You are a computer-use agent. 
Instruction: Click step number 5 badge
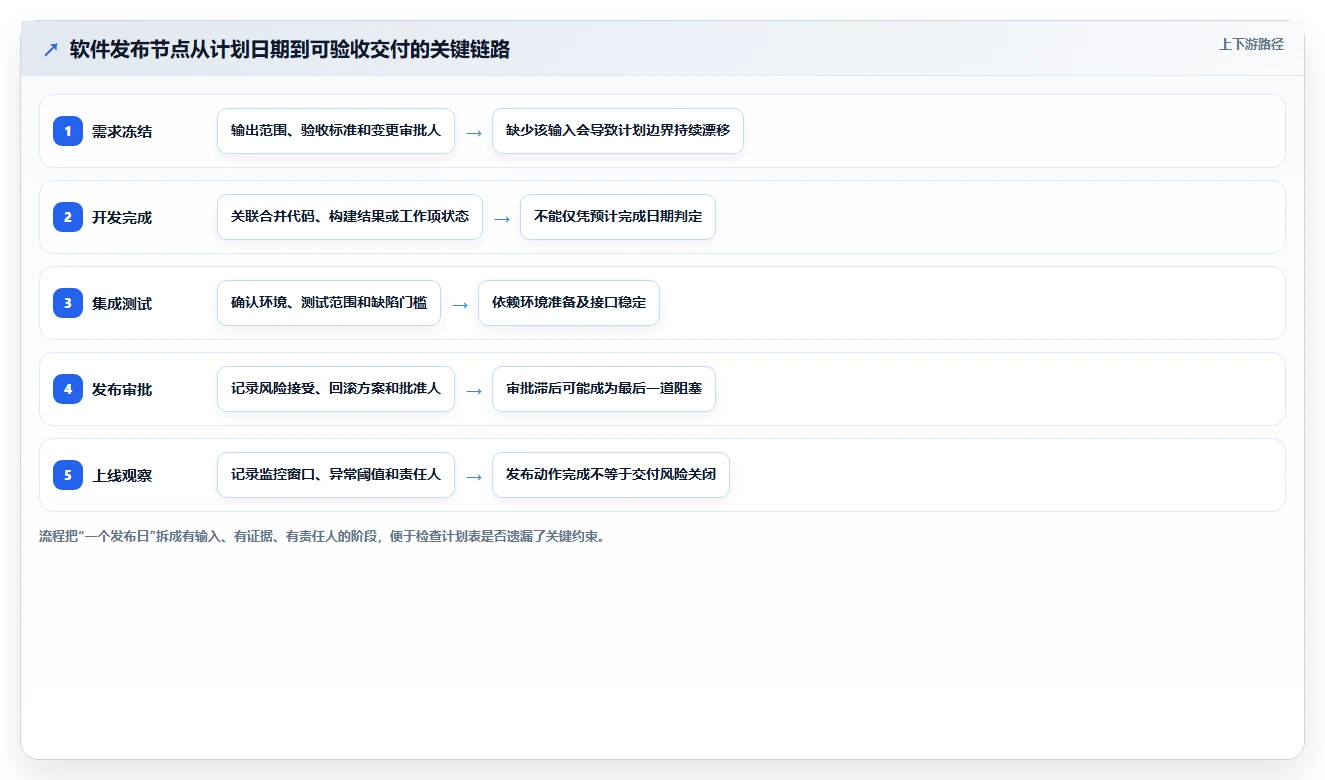(x=68, y=475)
